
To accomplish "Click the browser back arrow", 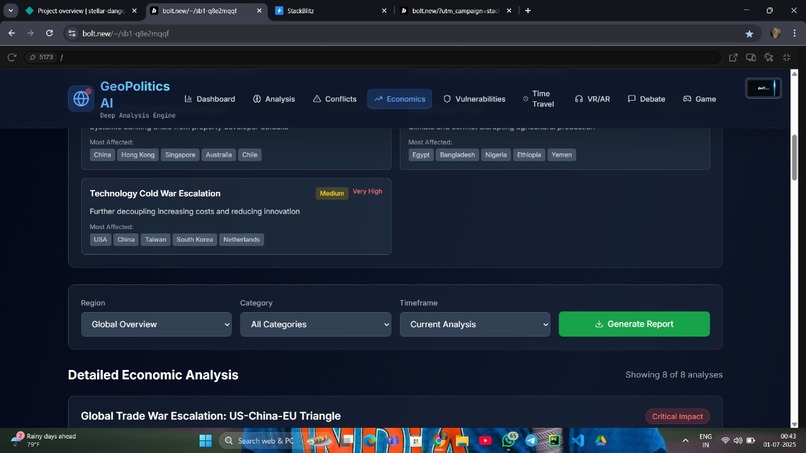I will 11,33.
